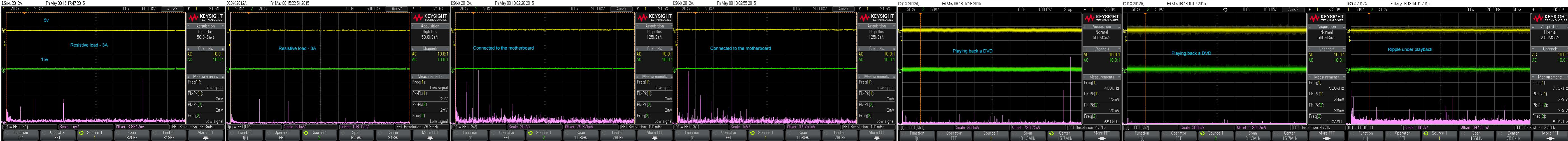Click the Source knob icon beside Span 156kHz

click(x=1425, y=133)
